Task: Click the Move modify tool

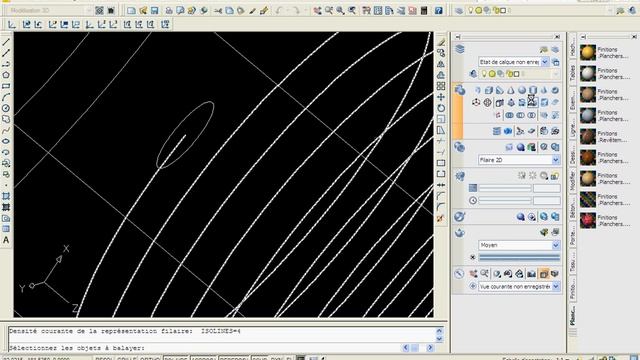Action: click(x=441, y=97)
